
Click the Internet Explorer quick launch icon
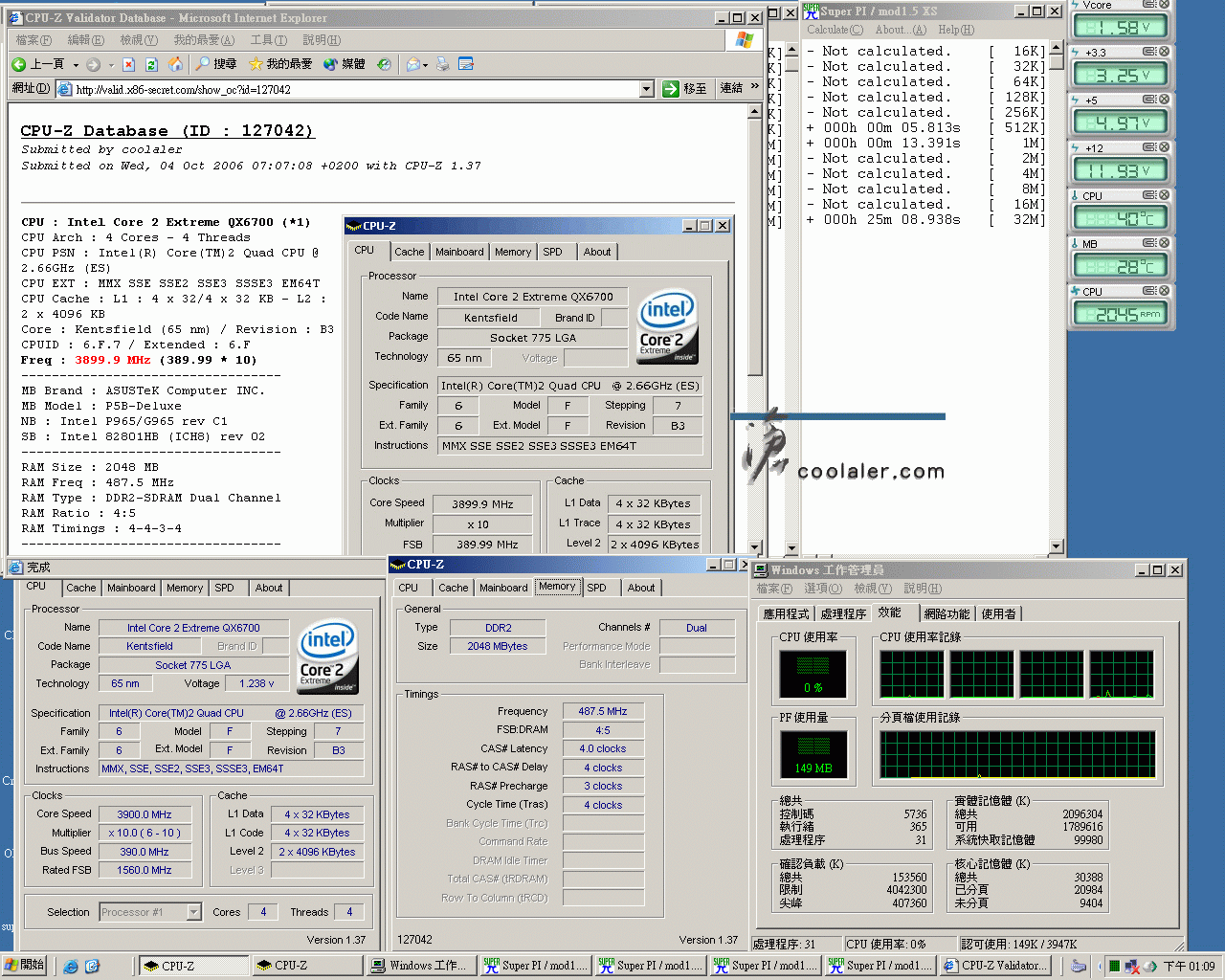(71, 967)
